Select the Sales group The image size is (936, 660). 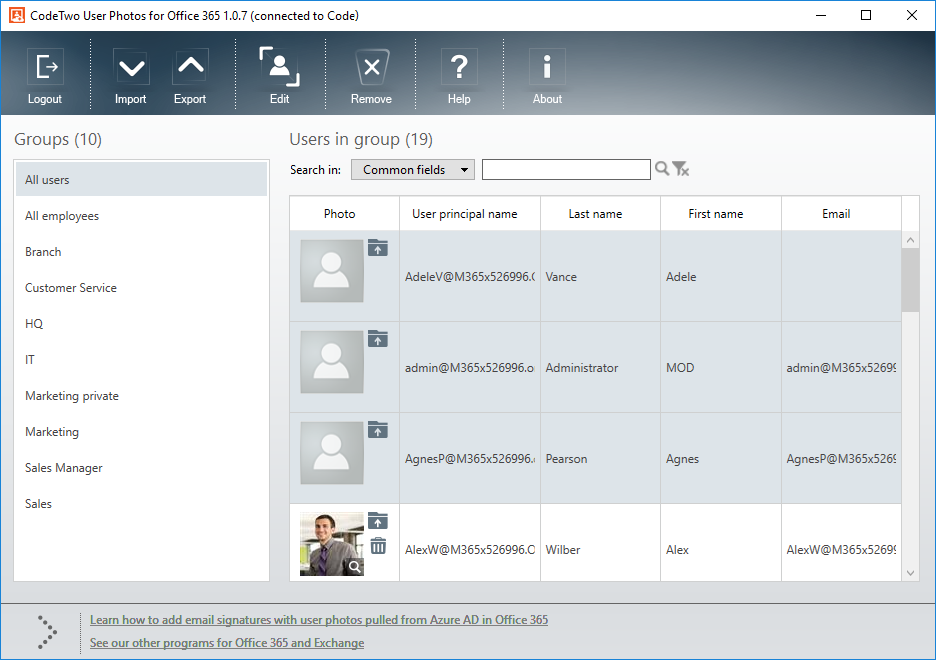pos(141,504)
